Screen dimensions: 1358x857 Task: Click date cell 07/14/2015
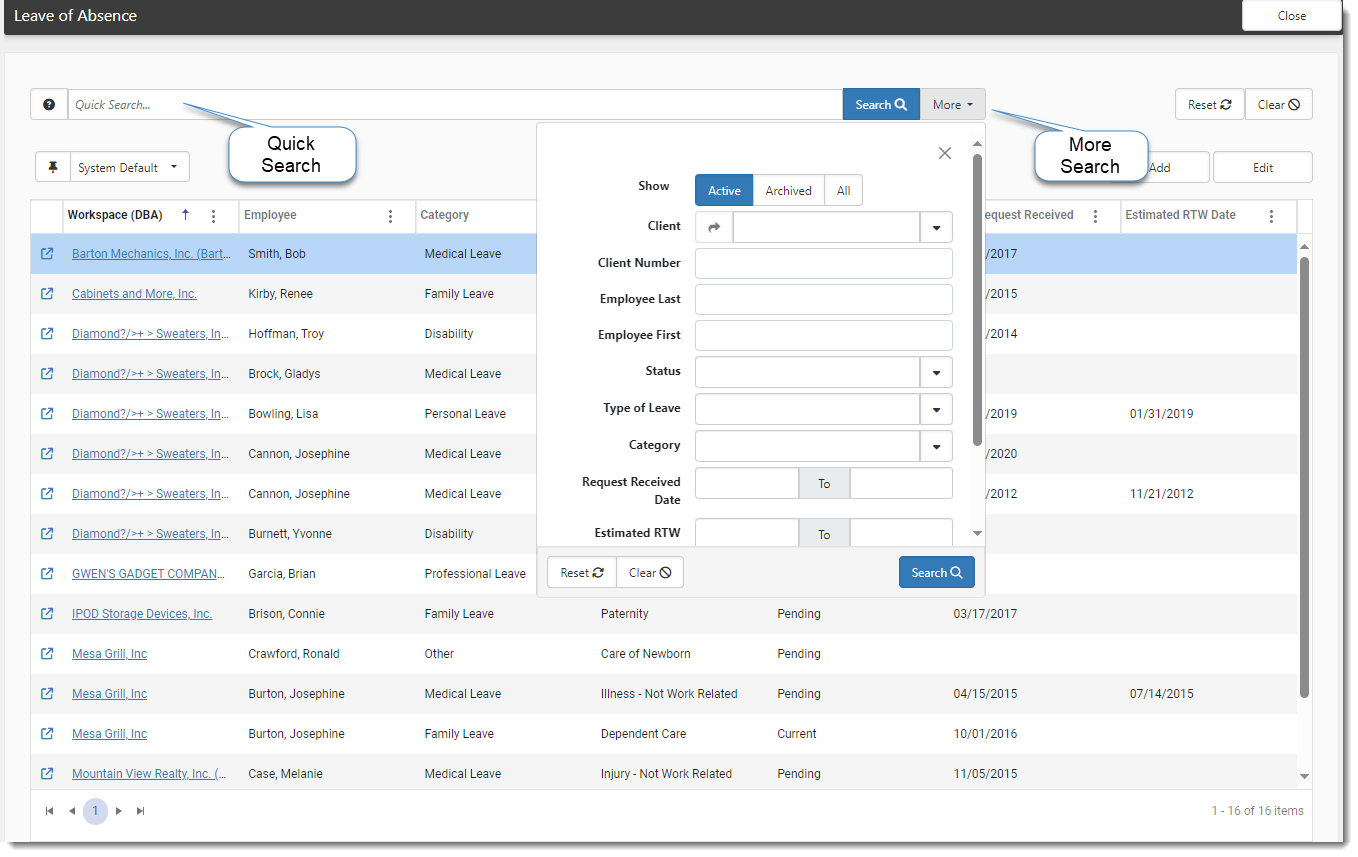[1161, 694]
